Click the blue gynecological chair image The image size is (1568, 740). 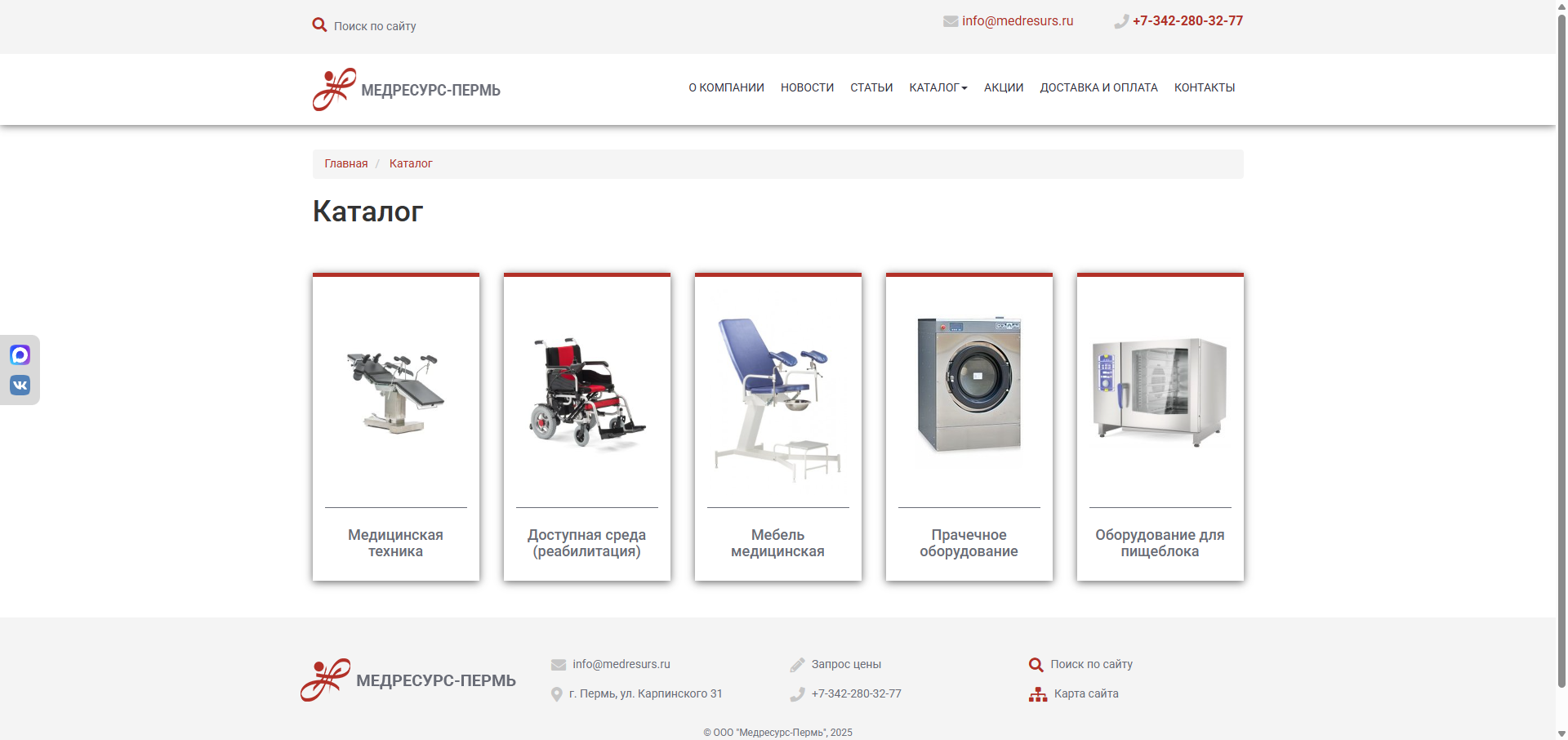pyautogui.click(x=778, y=399)
